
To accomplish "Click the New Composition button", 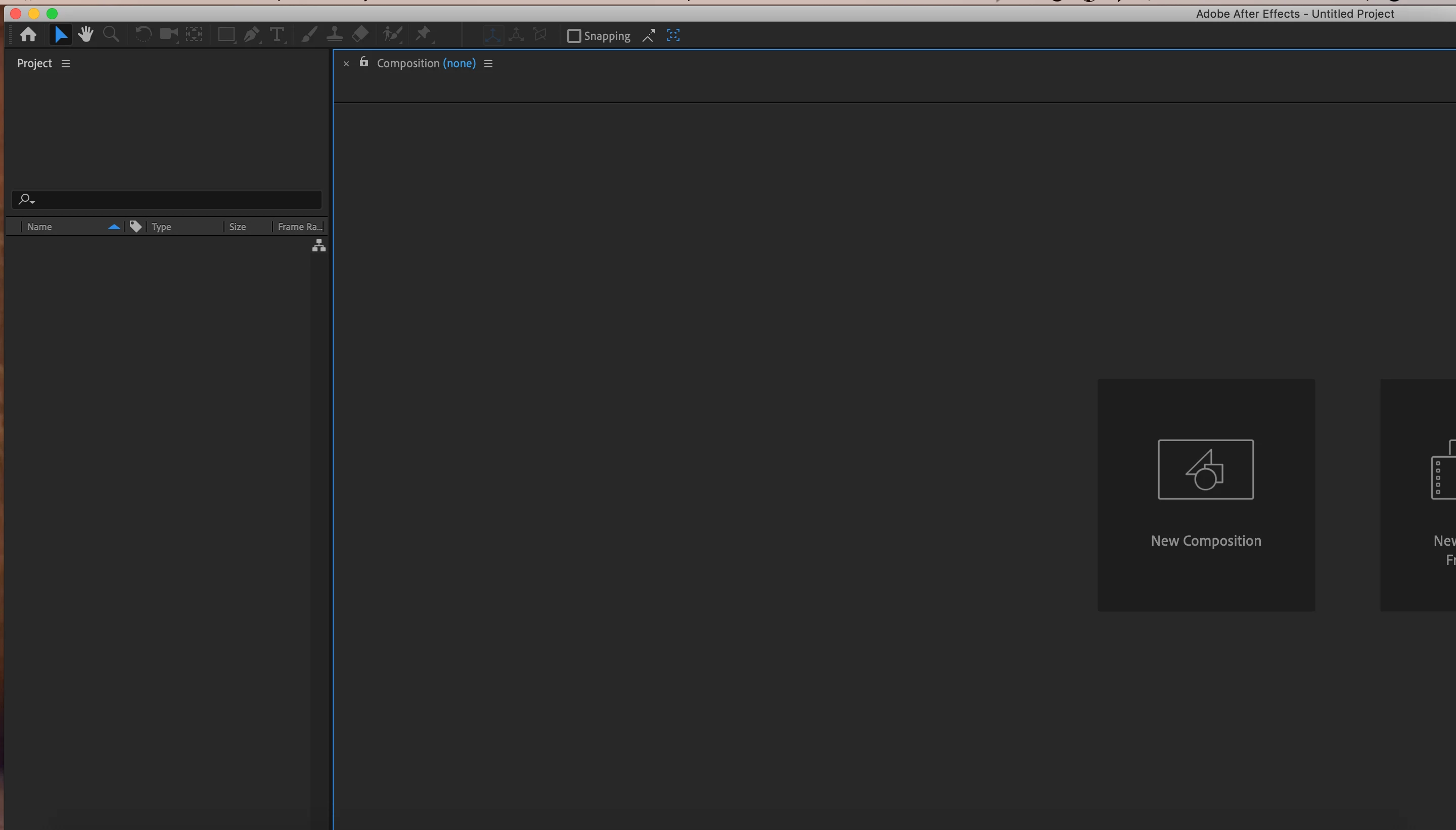I will tap(1205, 495).
